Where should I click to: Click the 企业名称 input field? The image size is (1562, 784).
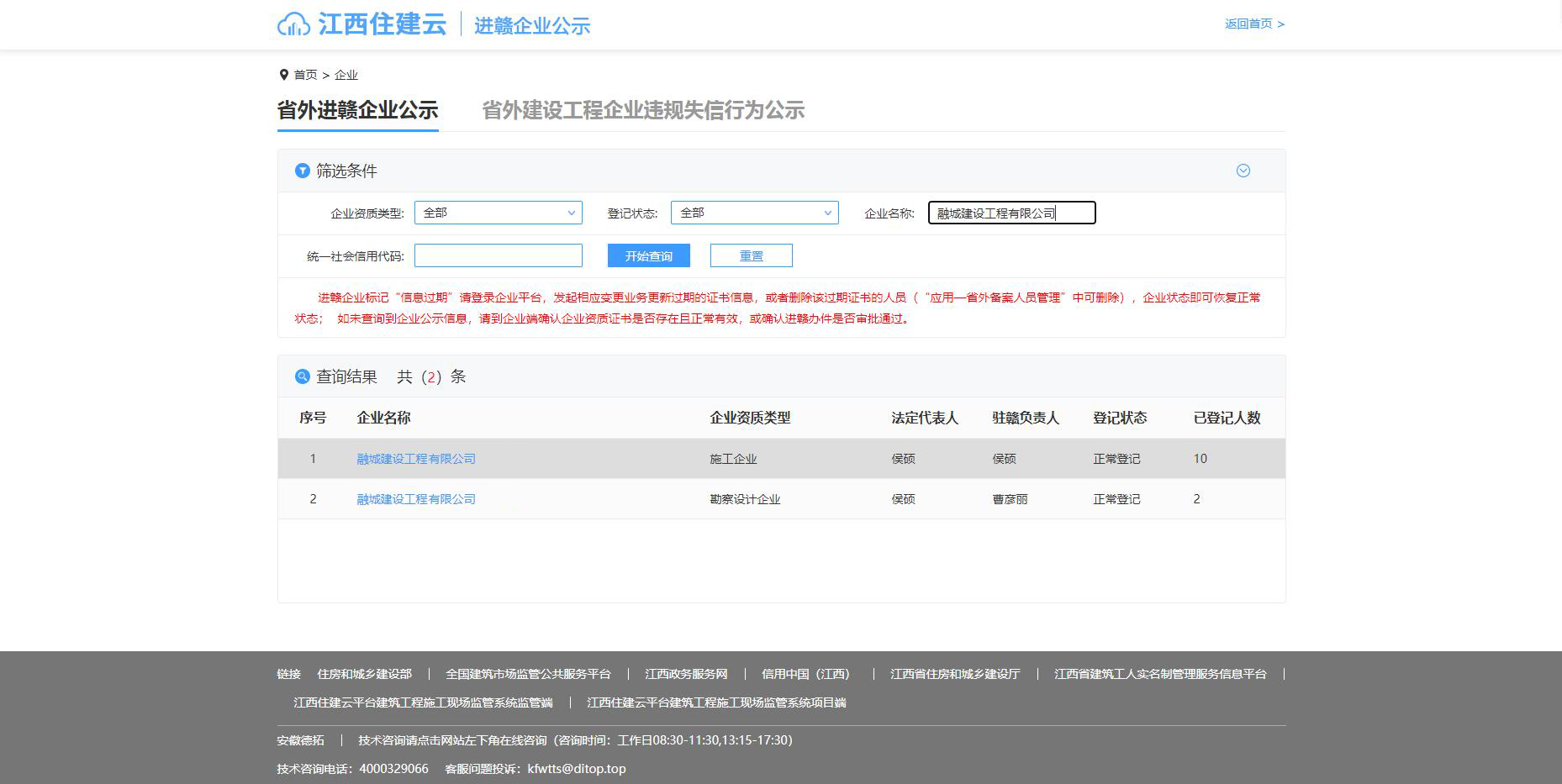coord(1012,213)
